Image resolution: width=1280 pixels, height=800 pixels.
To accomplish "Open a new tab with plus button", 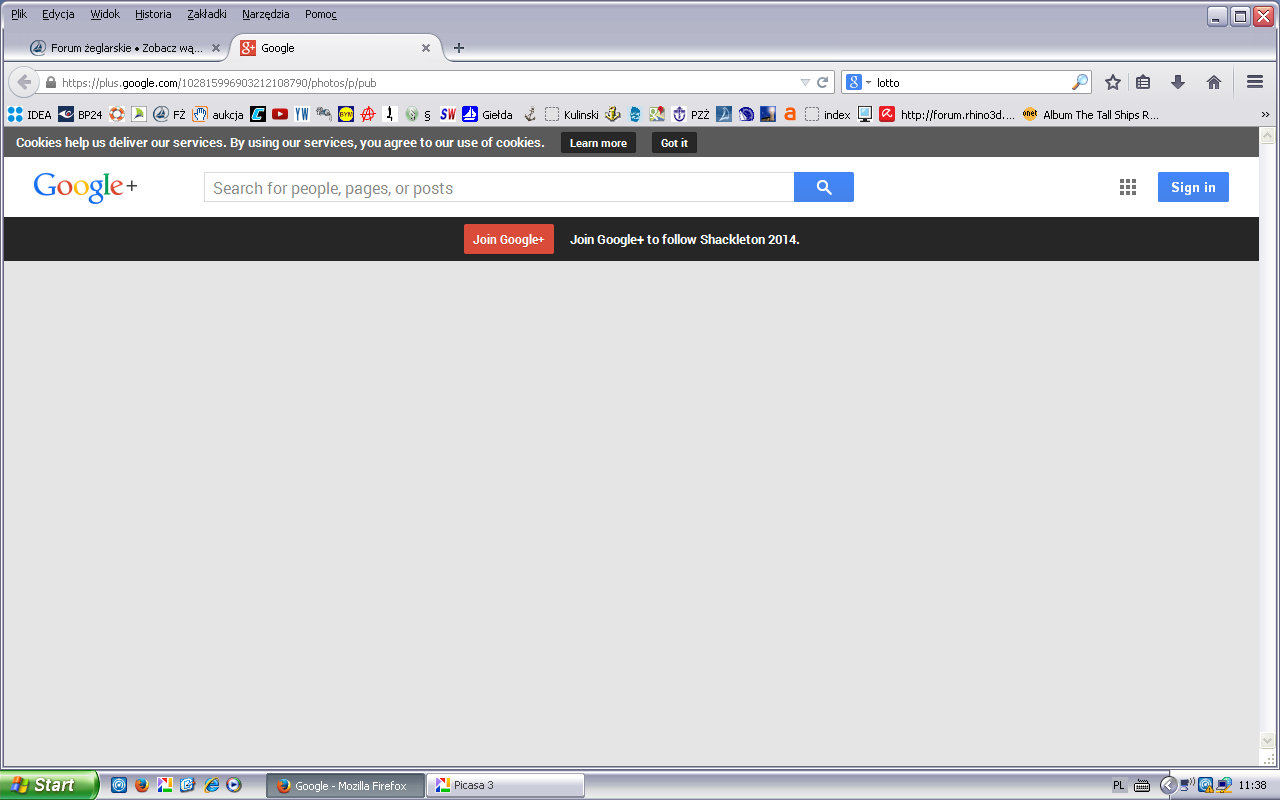I will tap(459, 47).
